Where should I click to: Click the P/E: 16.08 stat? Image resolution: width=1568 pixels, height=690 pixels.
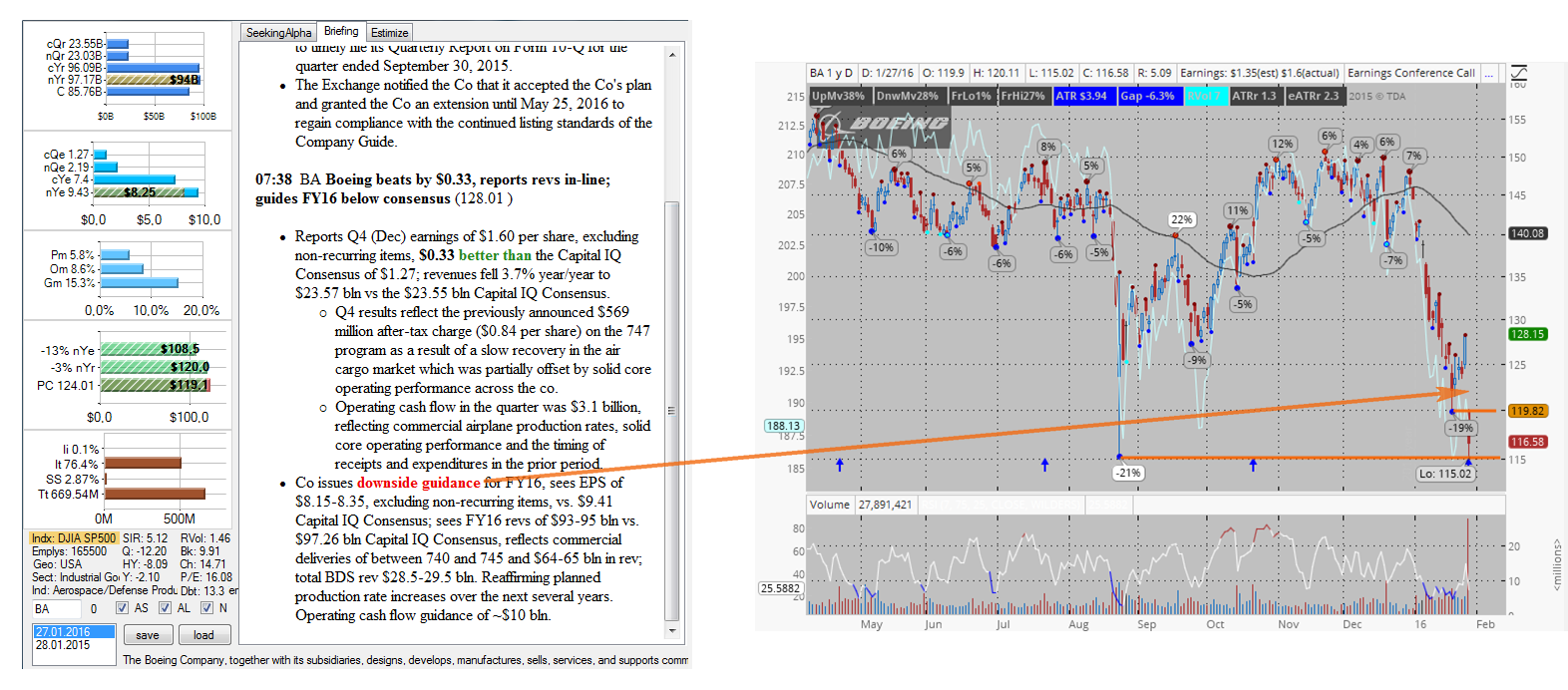(x=206, y=577)
